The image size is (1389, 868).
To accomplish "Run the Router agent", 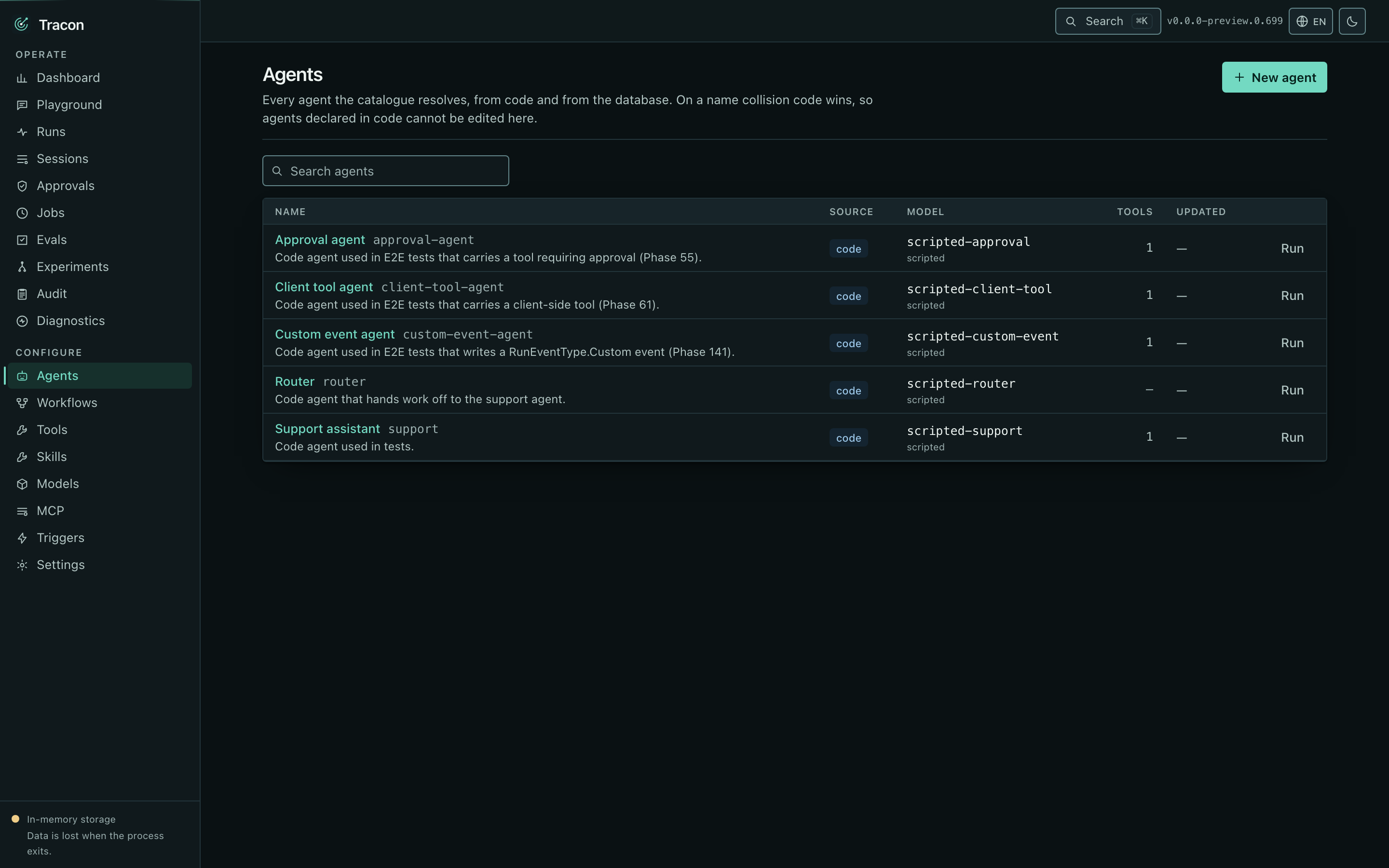I will point(1292,390).
